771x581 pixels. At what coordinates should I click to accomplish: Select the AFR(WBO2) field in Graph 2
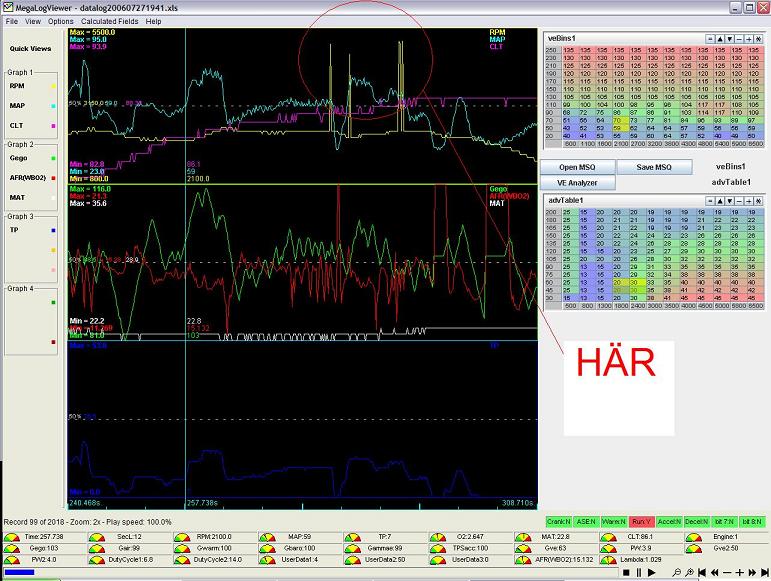tap(28, 178)
